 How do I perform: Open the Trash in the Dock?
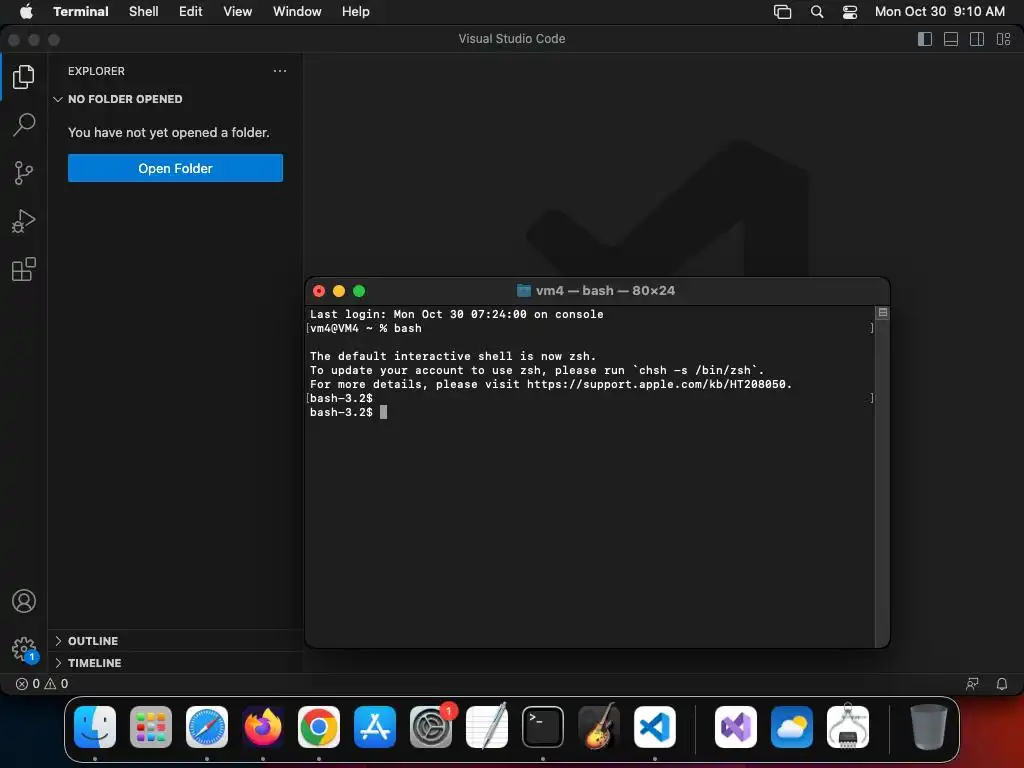pos(928,727)
